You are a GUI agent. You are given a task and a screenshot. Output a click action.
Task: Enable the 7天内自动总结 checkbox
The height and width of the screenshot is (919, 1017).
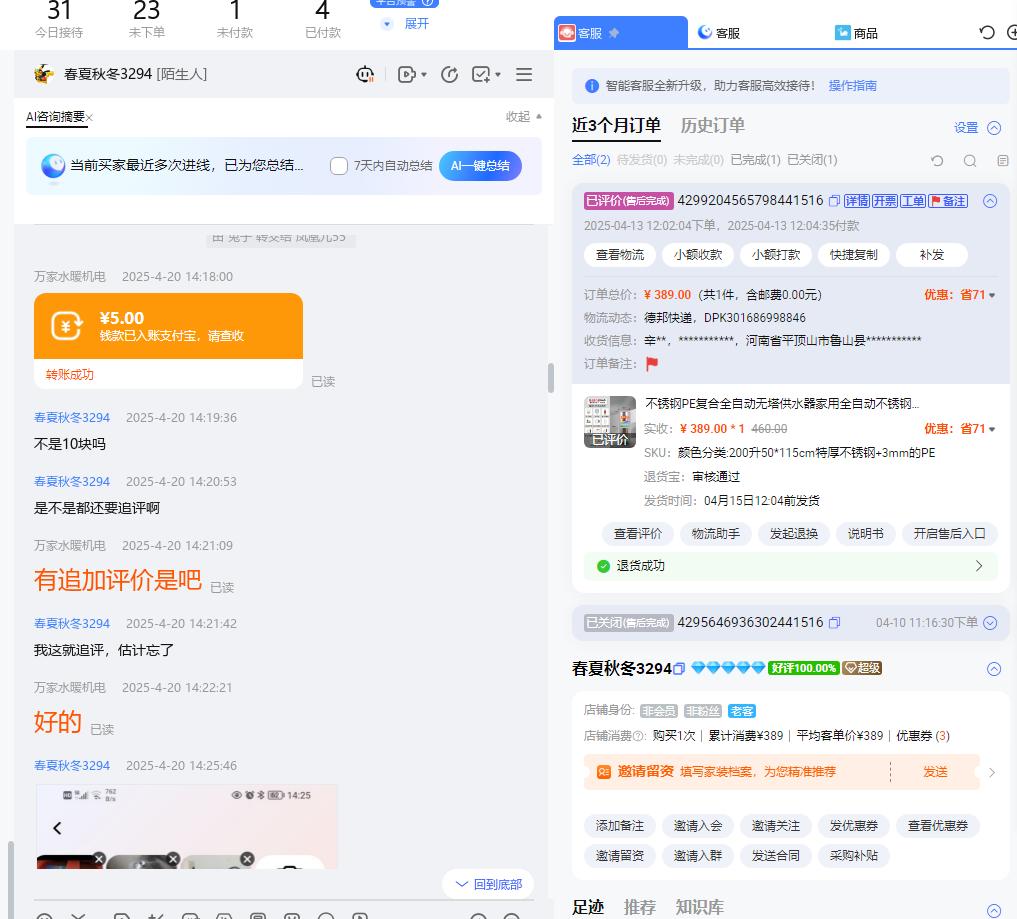tap(339, 166)
